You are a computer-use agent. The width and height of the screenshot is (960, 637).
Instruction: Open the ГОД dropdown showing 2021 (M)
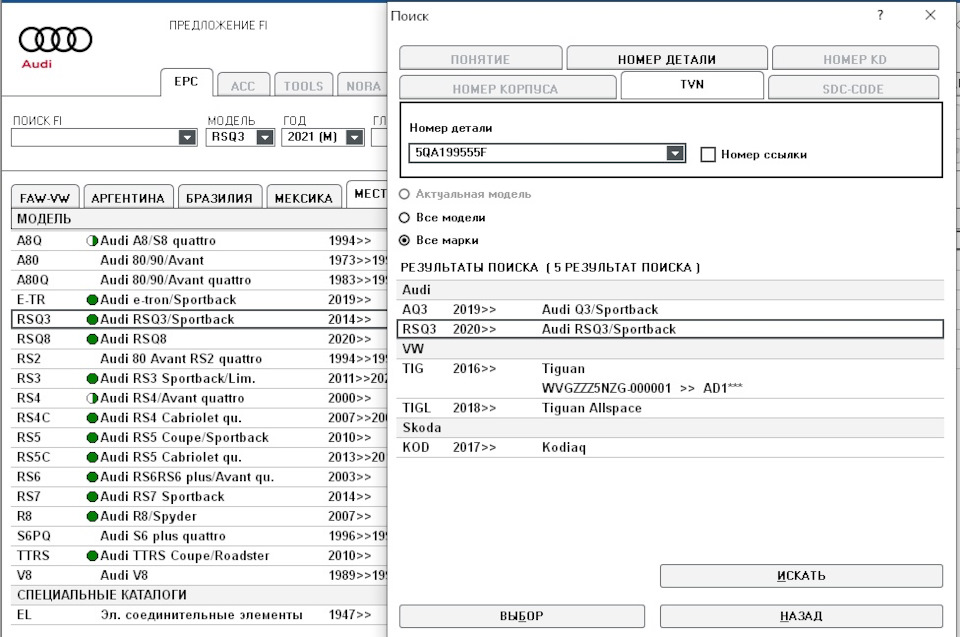[x=353, y=138]
